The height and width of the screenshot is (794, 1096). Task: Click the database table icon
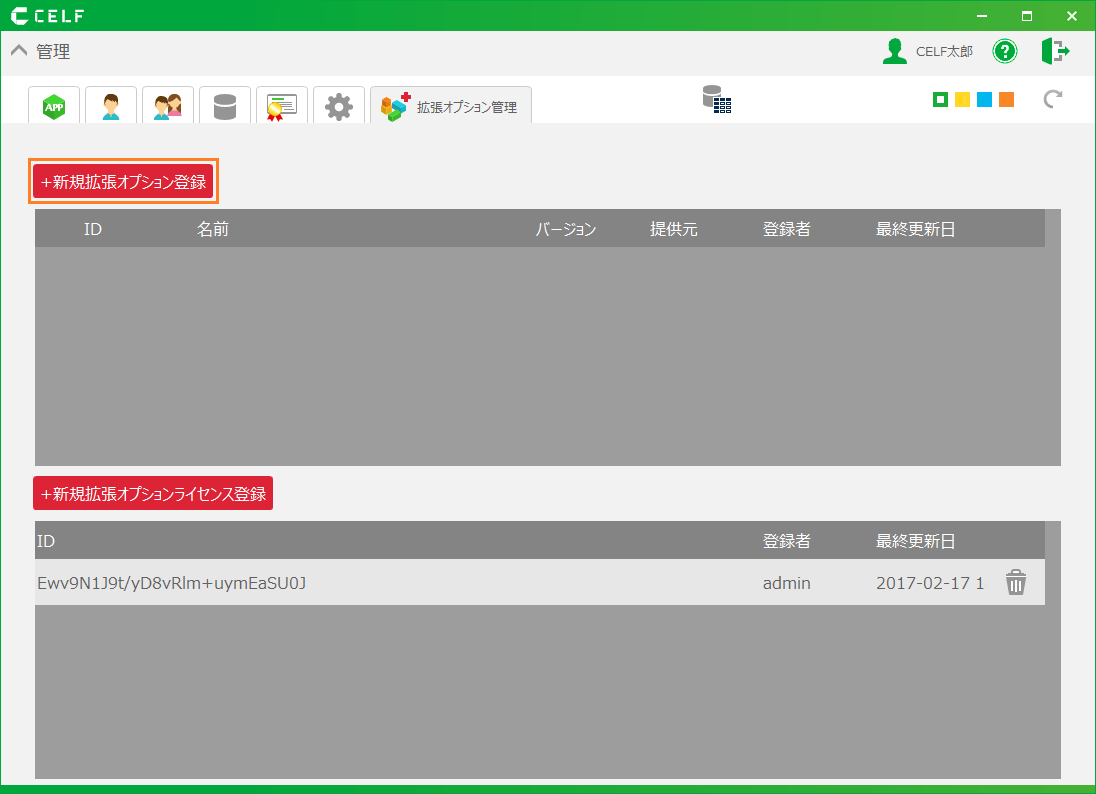(x=716, y=99)
